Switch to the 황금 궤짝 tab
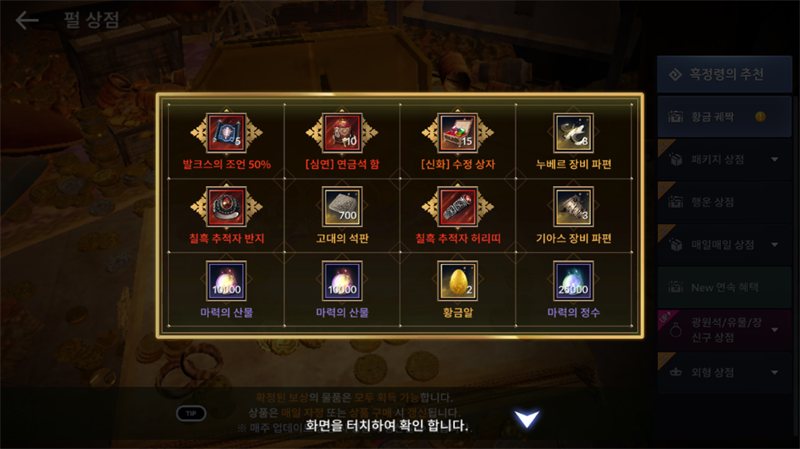 click(724, 117)
